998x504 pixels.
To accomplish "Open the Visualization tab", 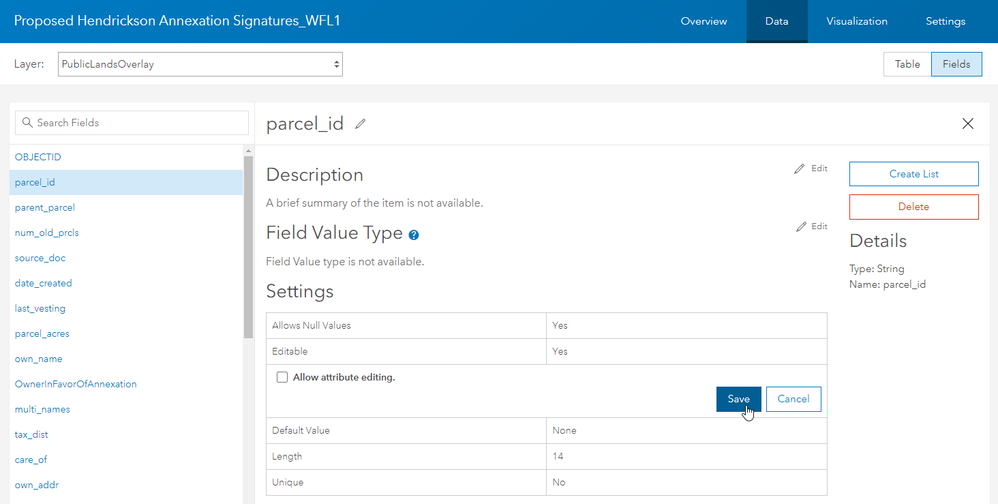I will click(856, 21).
